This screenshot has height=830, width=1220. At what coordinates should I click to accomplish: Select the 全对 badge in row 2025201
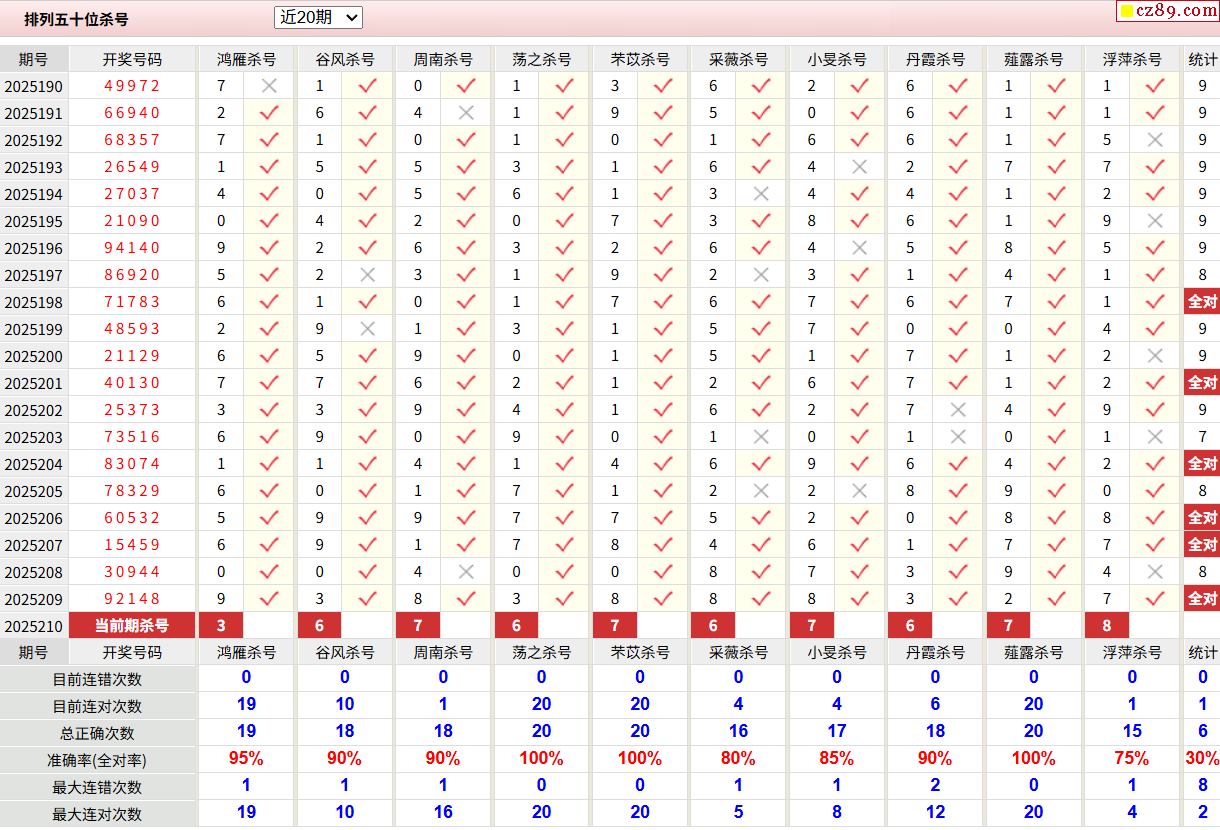1202,383
